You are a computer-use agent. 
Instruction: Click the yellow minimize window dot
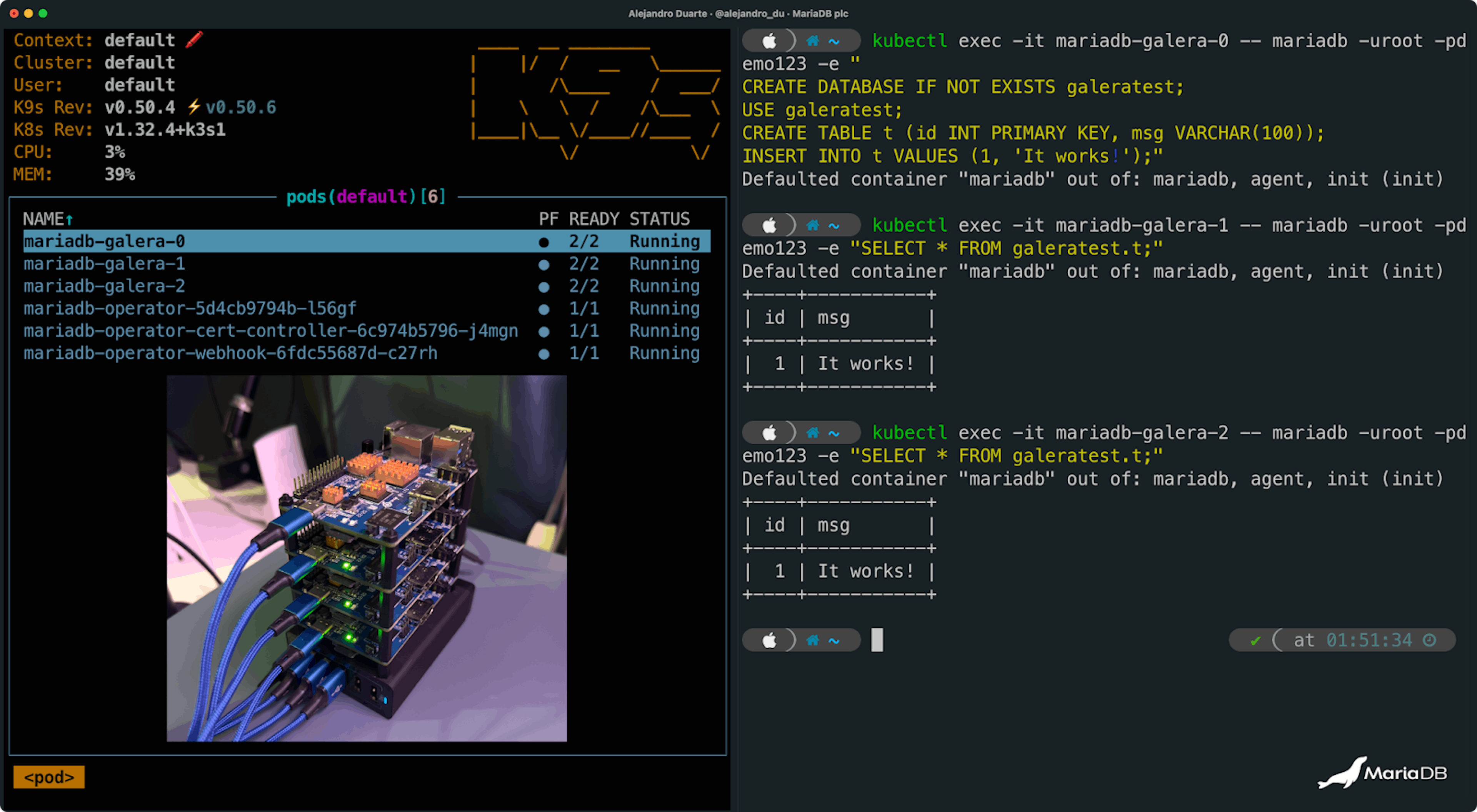point(28,13)
